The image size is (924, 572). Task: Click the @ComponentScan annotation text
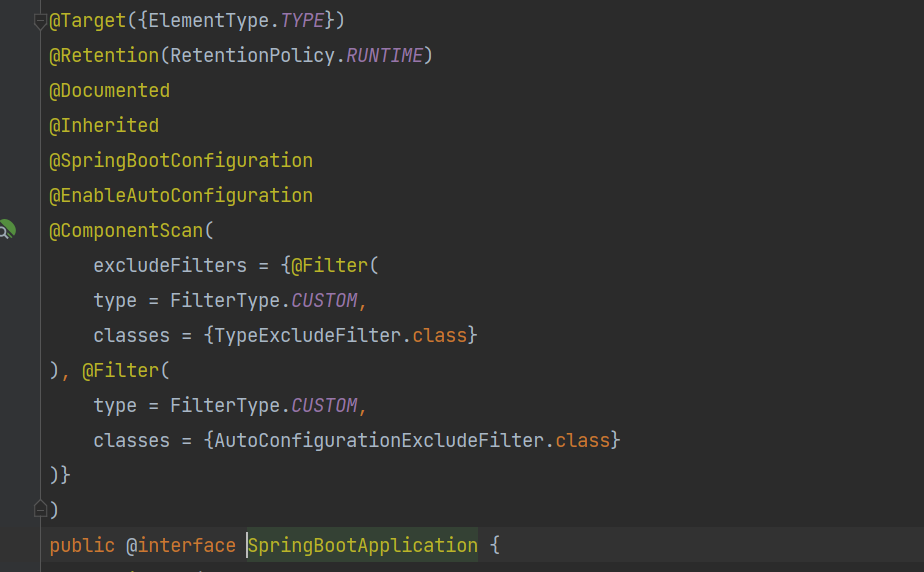126,230
